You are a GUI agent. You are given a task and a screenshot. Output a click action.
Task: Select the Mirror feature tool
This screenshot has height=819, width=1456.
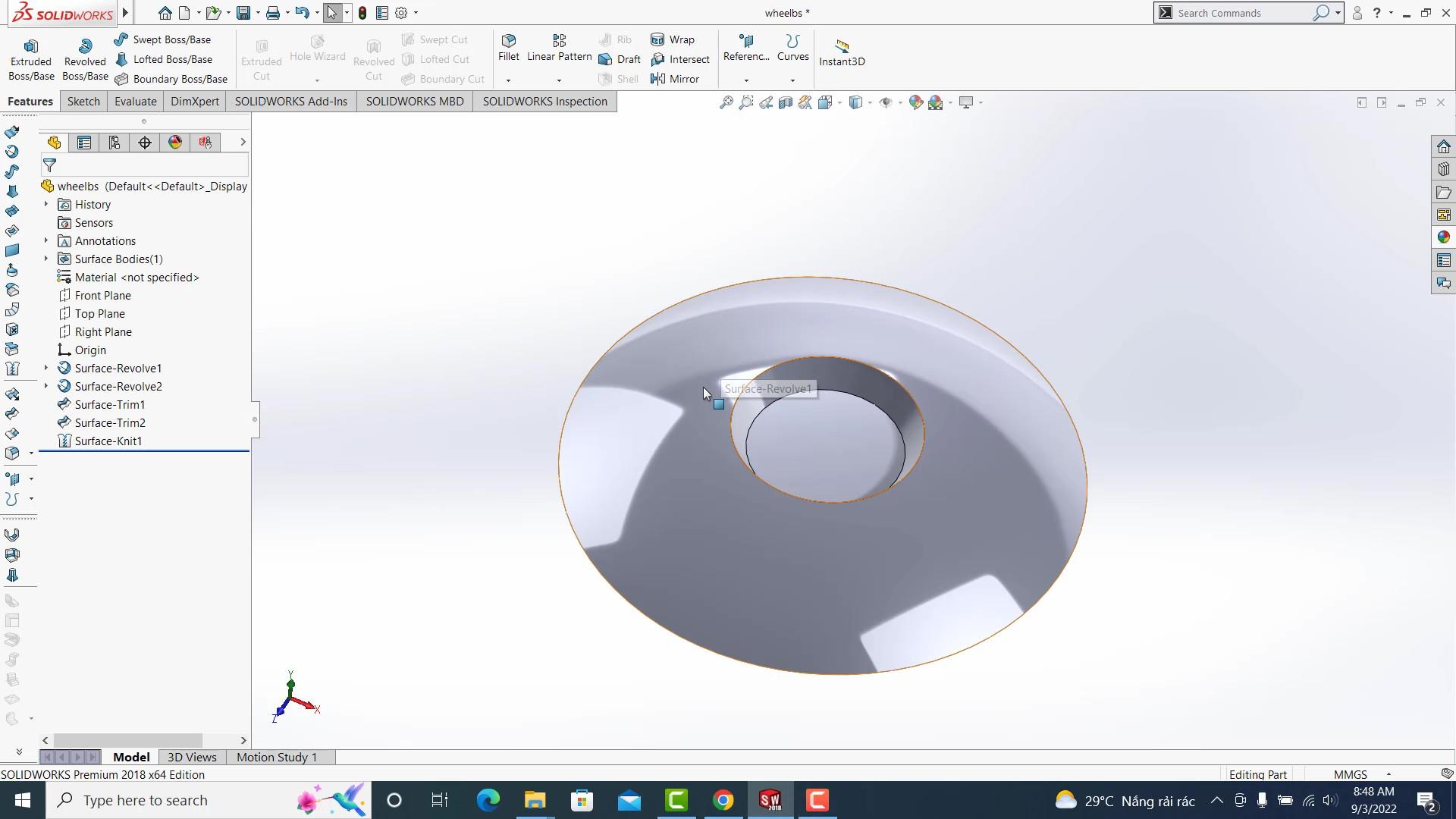click(675, 79)
